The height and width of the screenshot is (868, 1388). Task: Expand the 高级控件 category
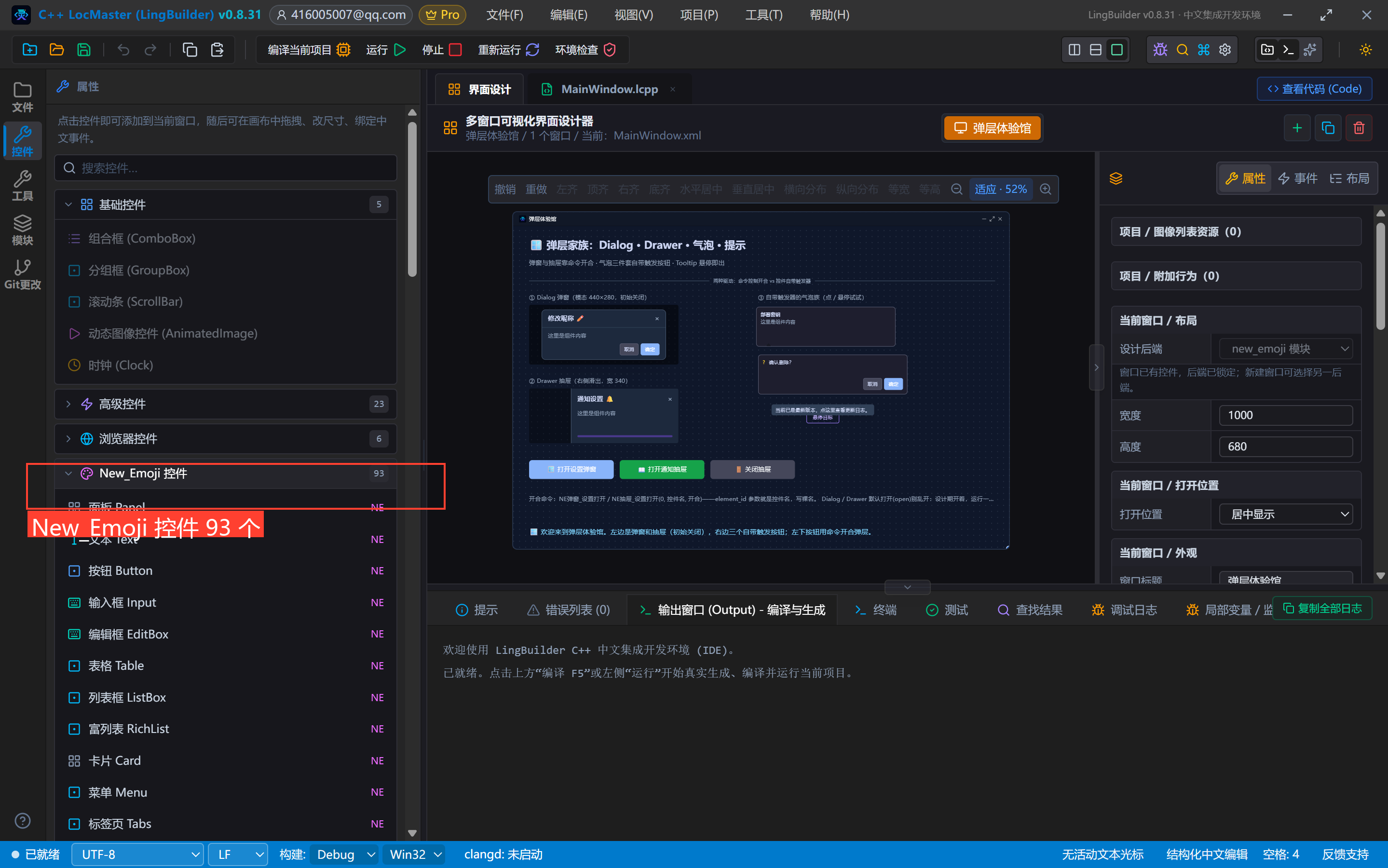point(225,404)
